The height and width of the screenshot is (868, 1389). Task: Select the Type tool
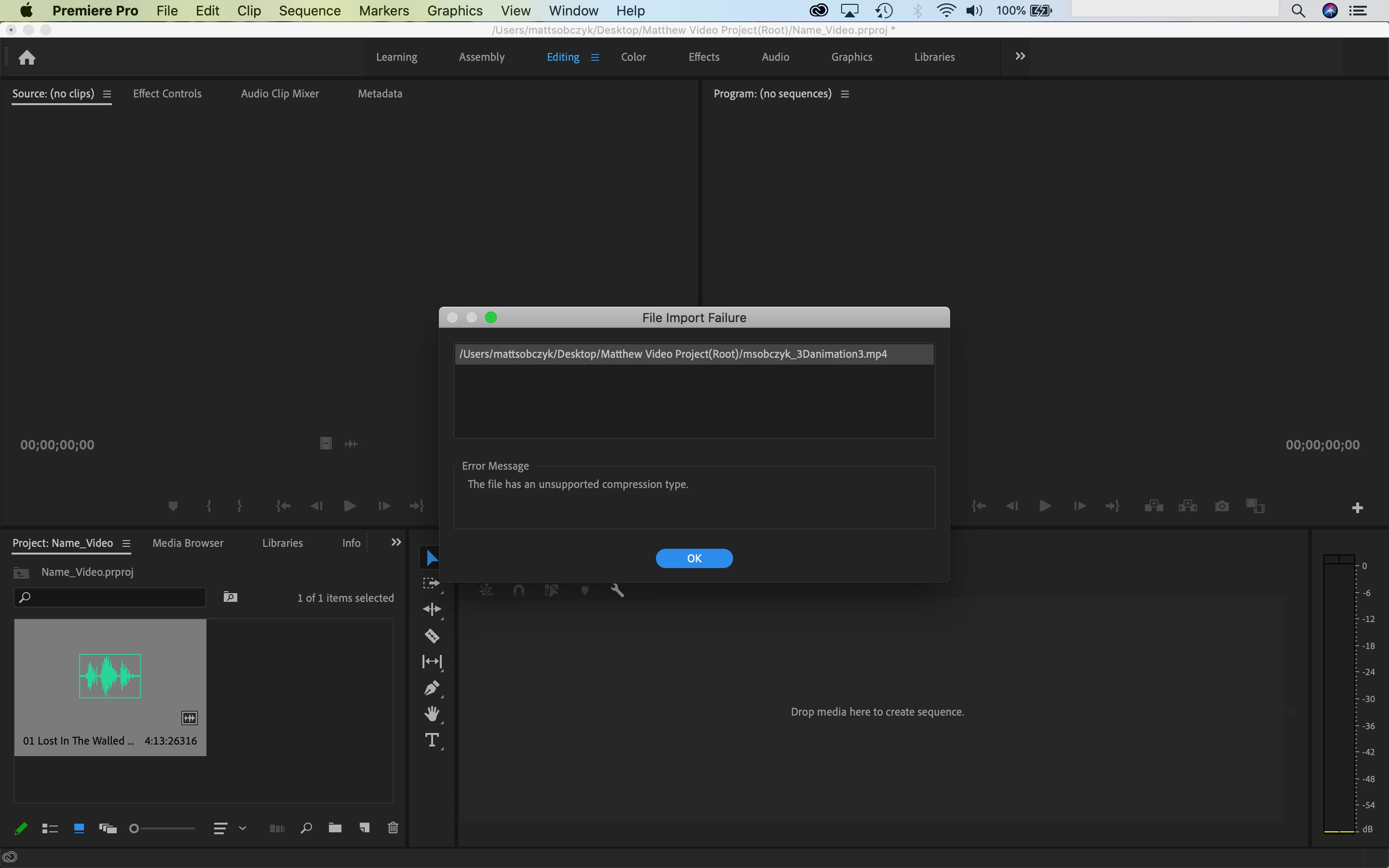pos(432,740)
